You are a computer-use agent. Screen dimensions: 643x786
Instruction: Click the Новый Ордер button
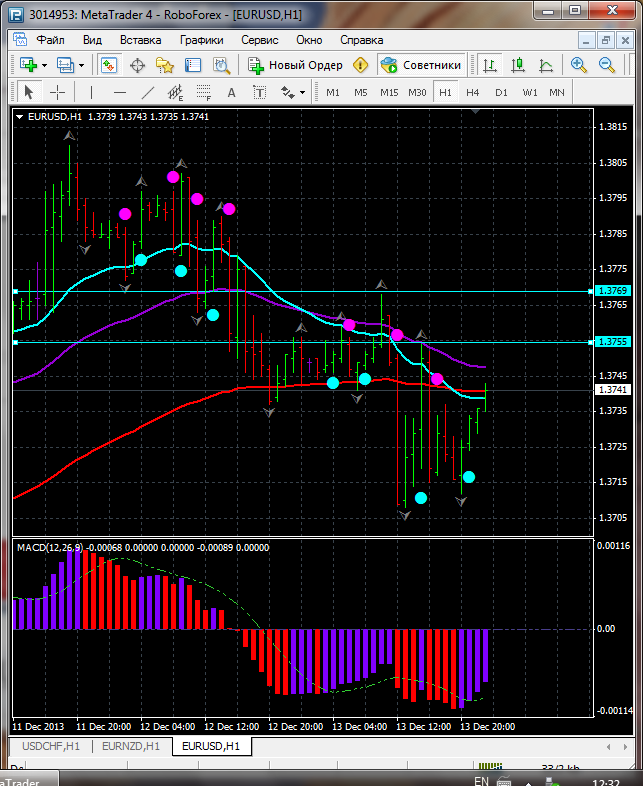tap(296, 65)
